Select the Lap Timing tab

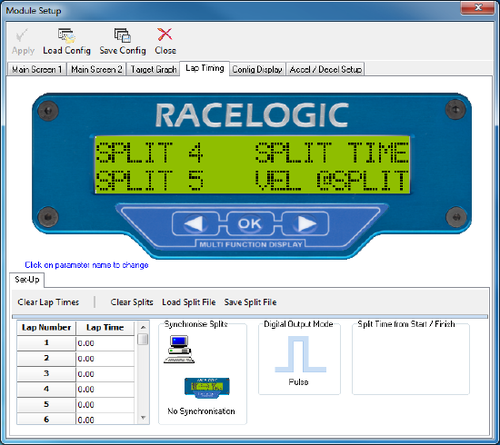point(205,68)
